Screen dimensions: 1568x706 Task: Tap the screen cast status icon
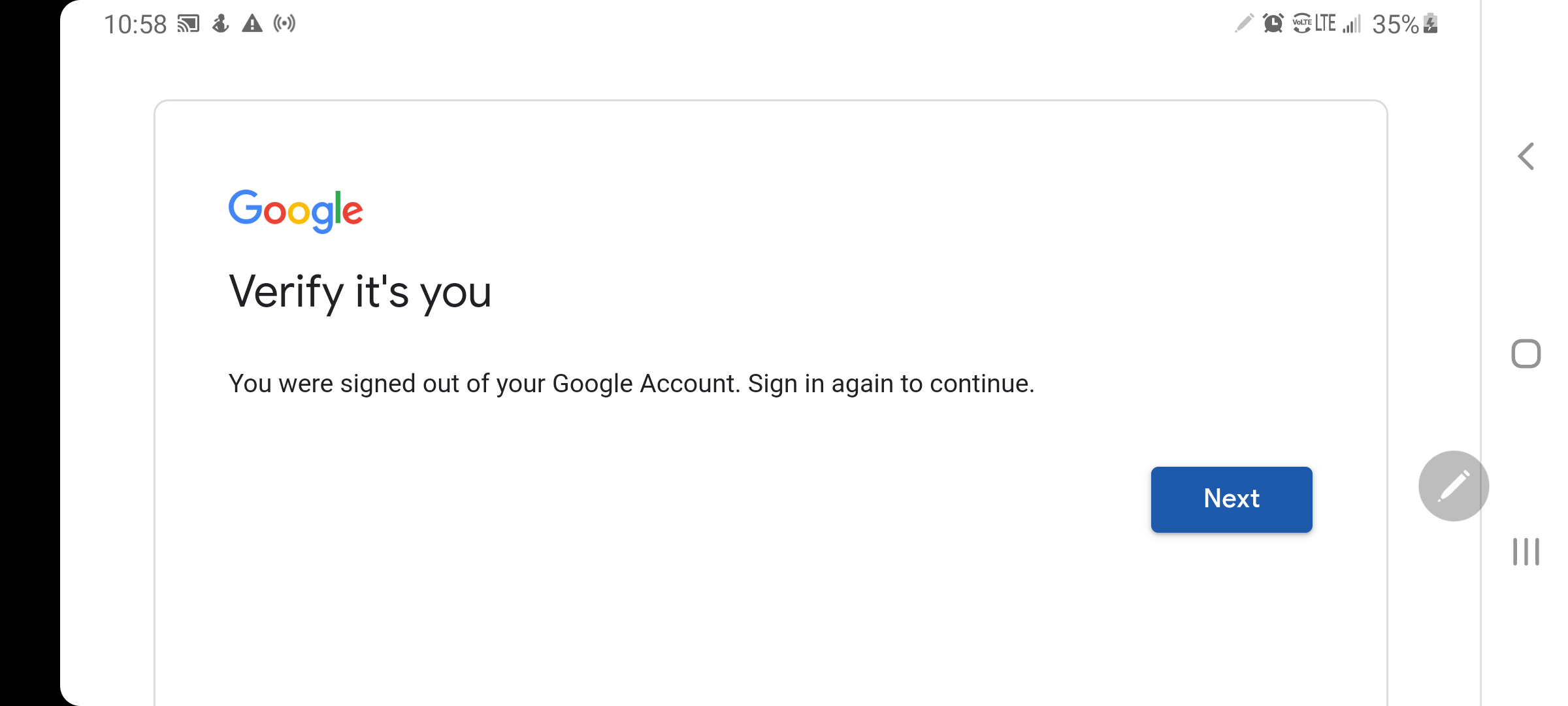tap(188, 24)
